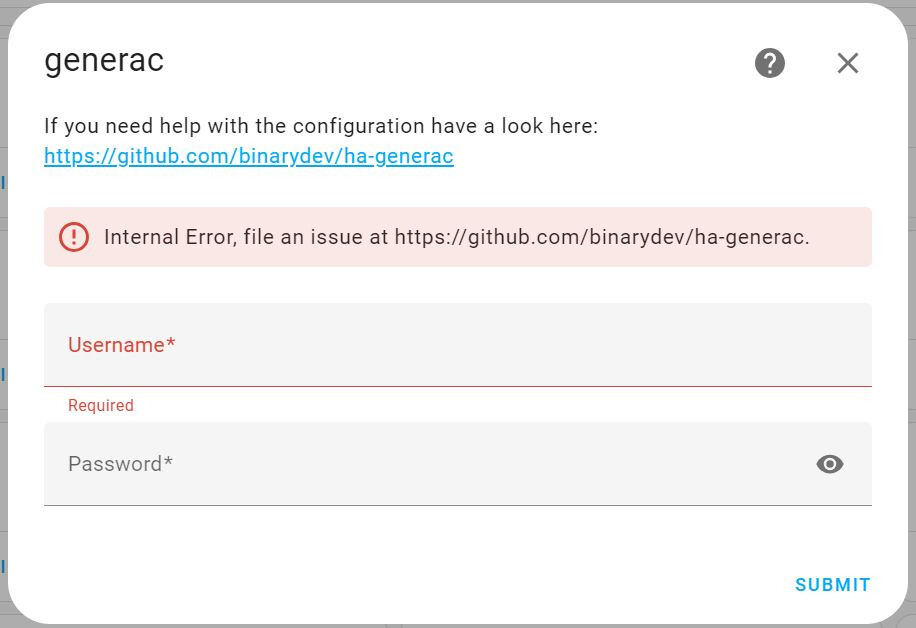Image resolution: width=916 pixels, height=628 pixels.
Task: Click the red error alert icon
Action: 74,237
